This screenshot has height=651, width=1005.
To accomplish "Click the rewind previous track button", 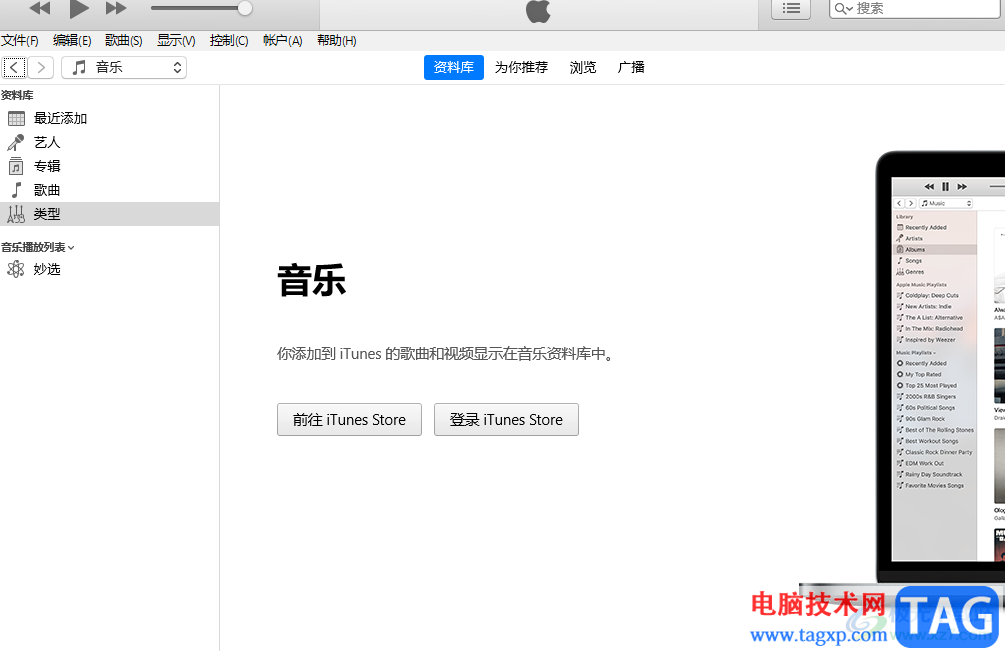I will 40,8.
